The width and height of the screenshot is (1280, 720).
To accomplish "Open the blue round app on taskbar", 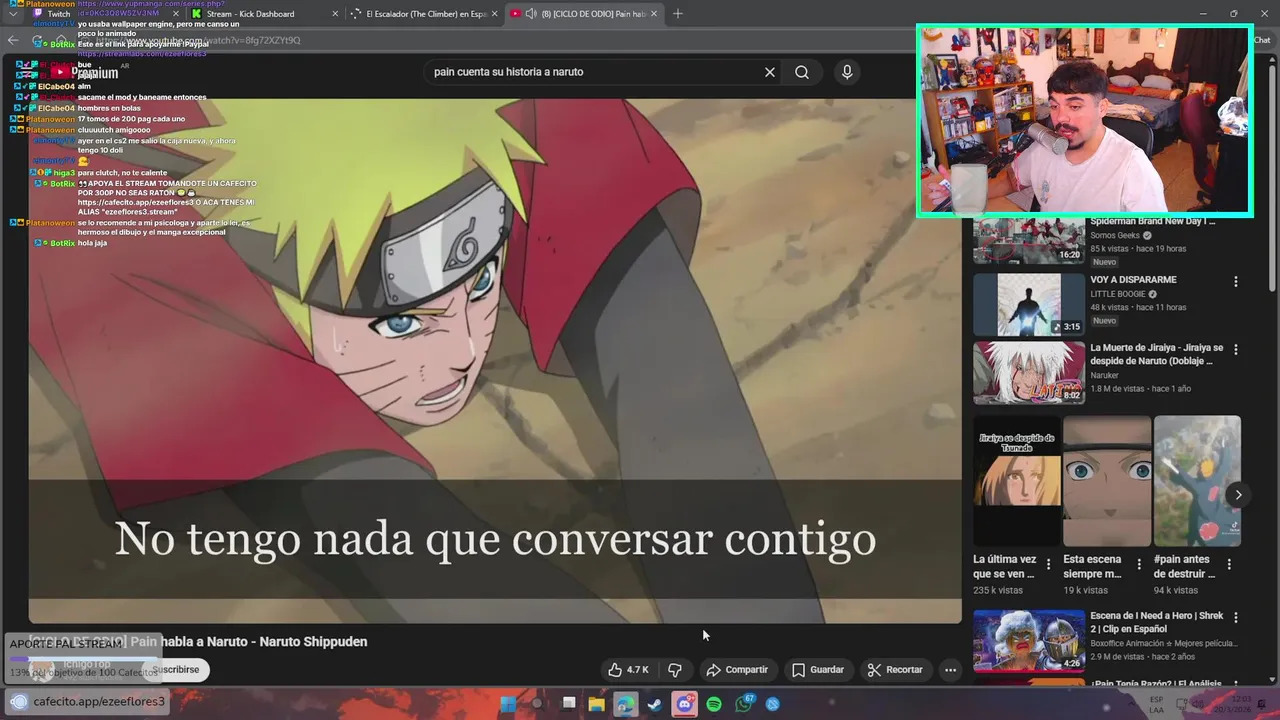I will 773,704.
